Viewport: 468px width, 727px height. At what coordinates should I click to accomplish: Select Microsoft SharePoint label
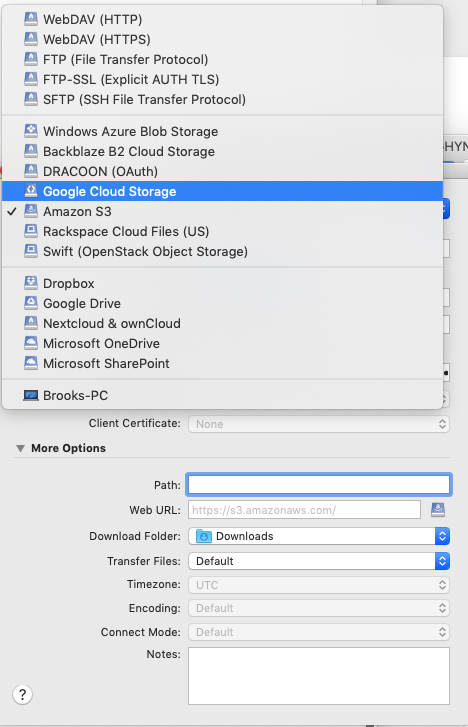(106, 363)
